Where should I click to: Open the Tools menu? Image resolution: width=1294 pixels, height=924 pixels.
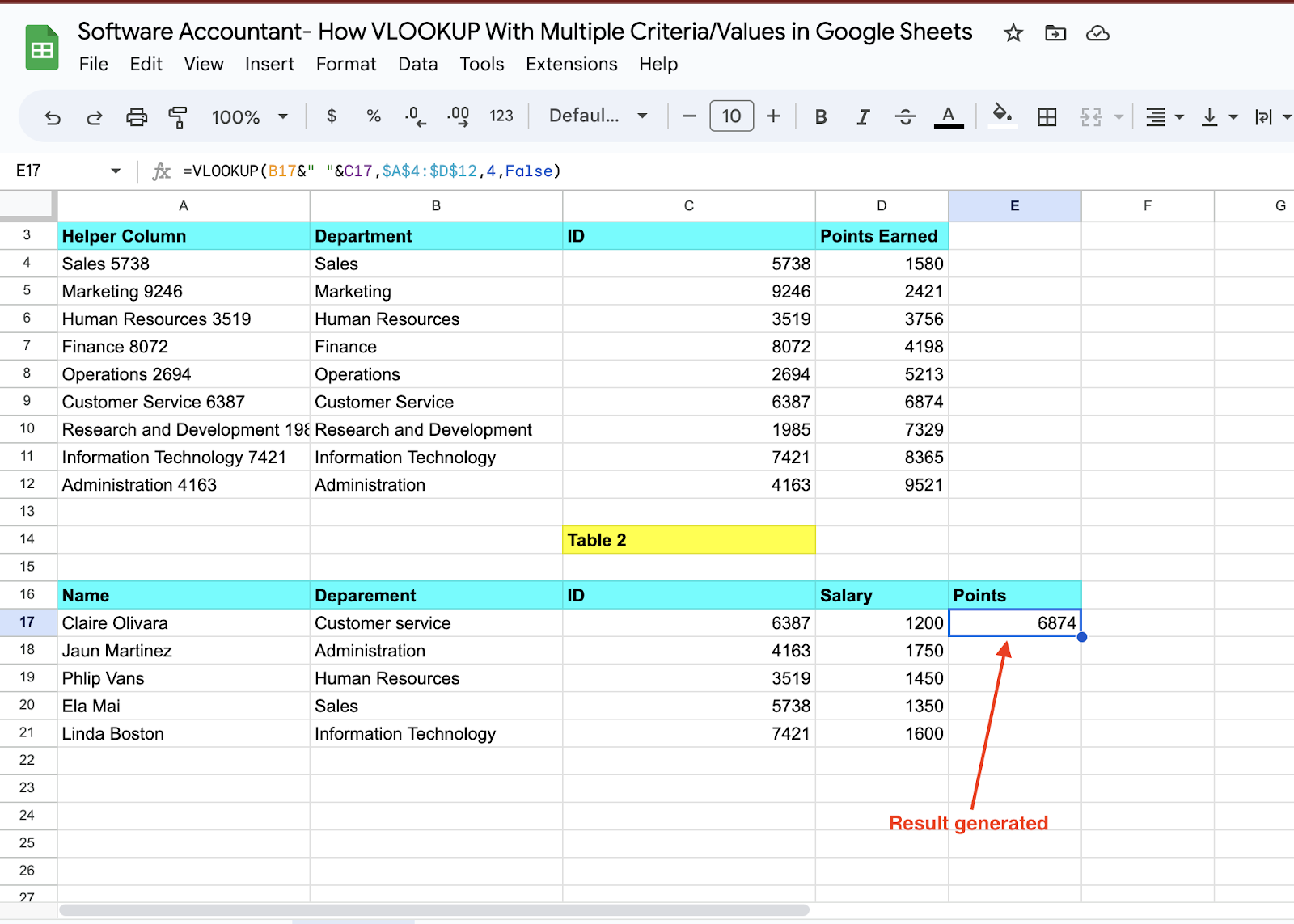pos(482,64)
